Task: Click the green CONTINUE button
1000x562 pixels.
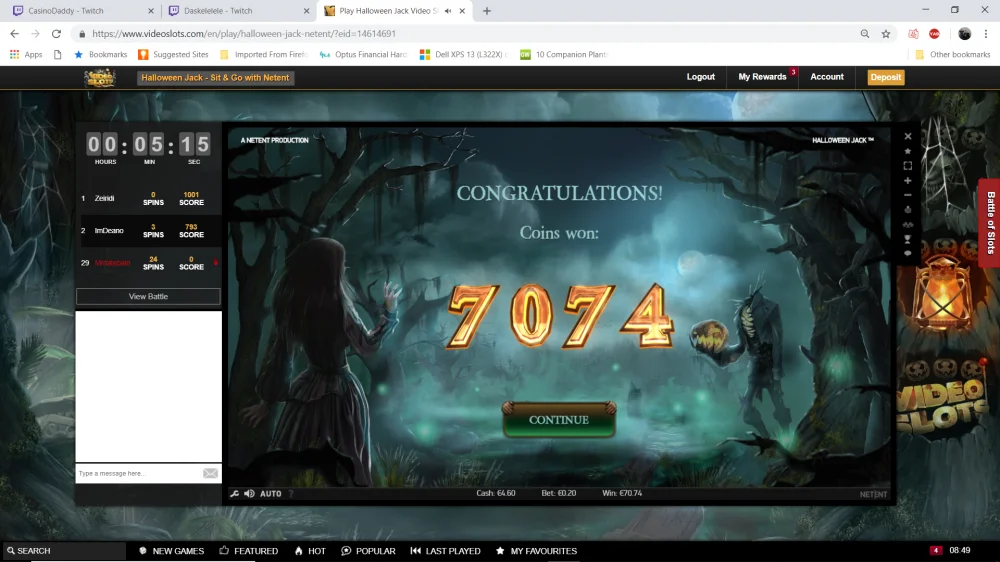Action: pos(559,419)
